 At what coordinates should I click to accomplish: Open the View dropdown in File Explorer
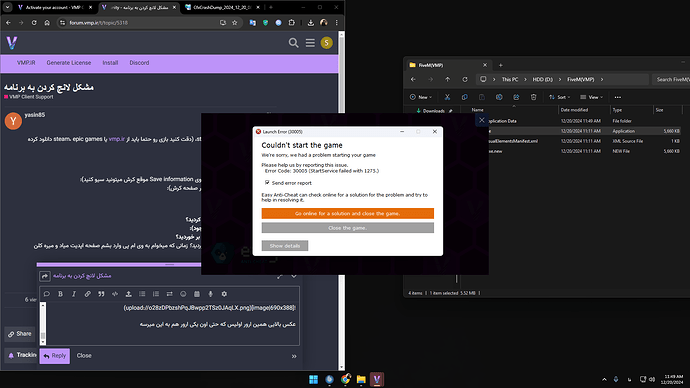click(591, 97)
